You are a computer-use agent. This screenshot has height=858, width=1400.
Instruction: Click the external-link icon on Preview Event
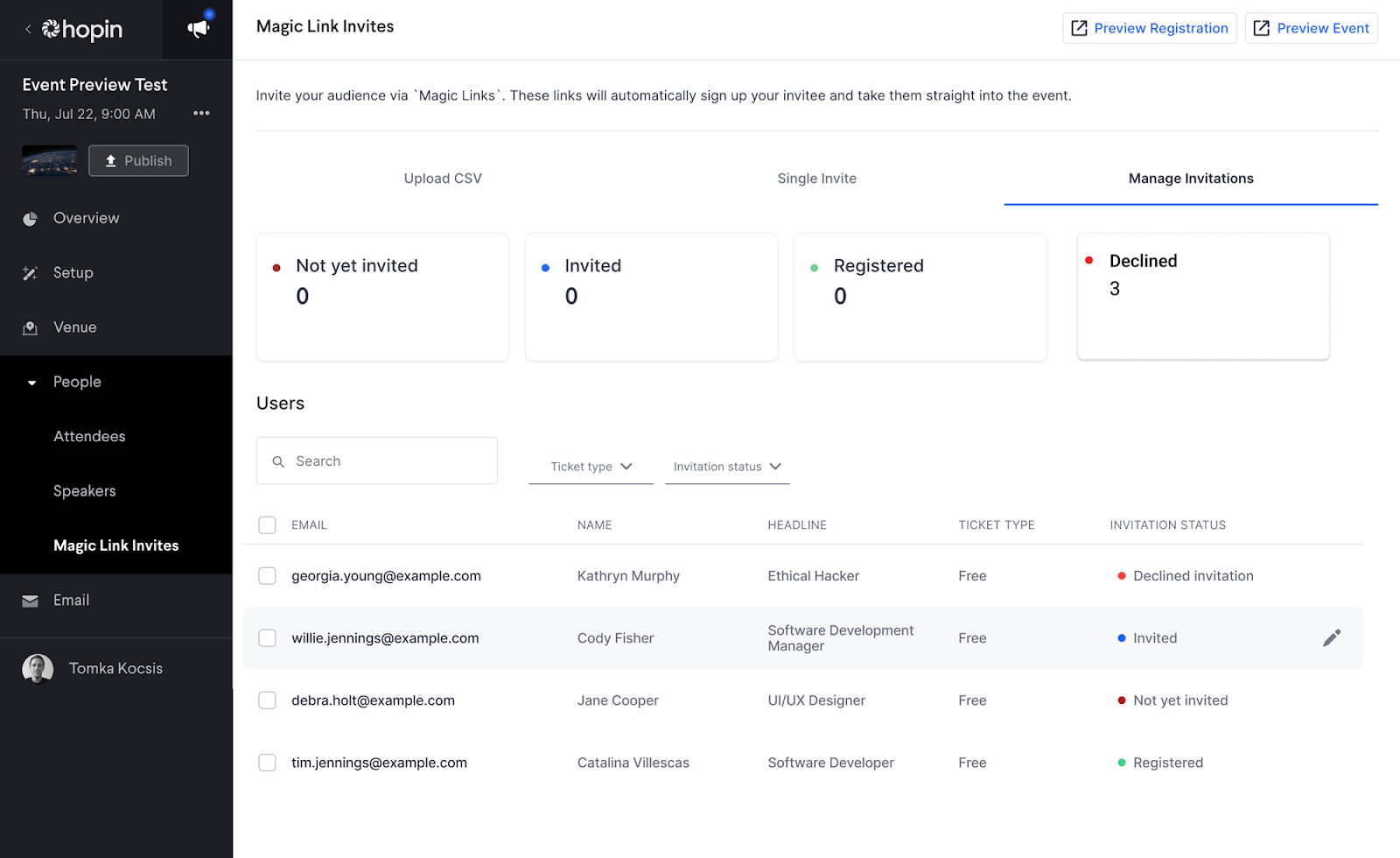click(x=1262, y=28)
